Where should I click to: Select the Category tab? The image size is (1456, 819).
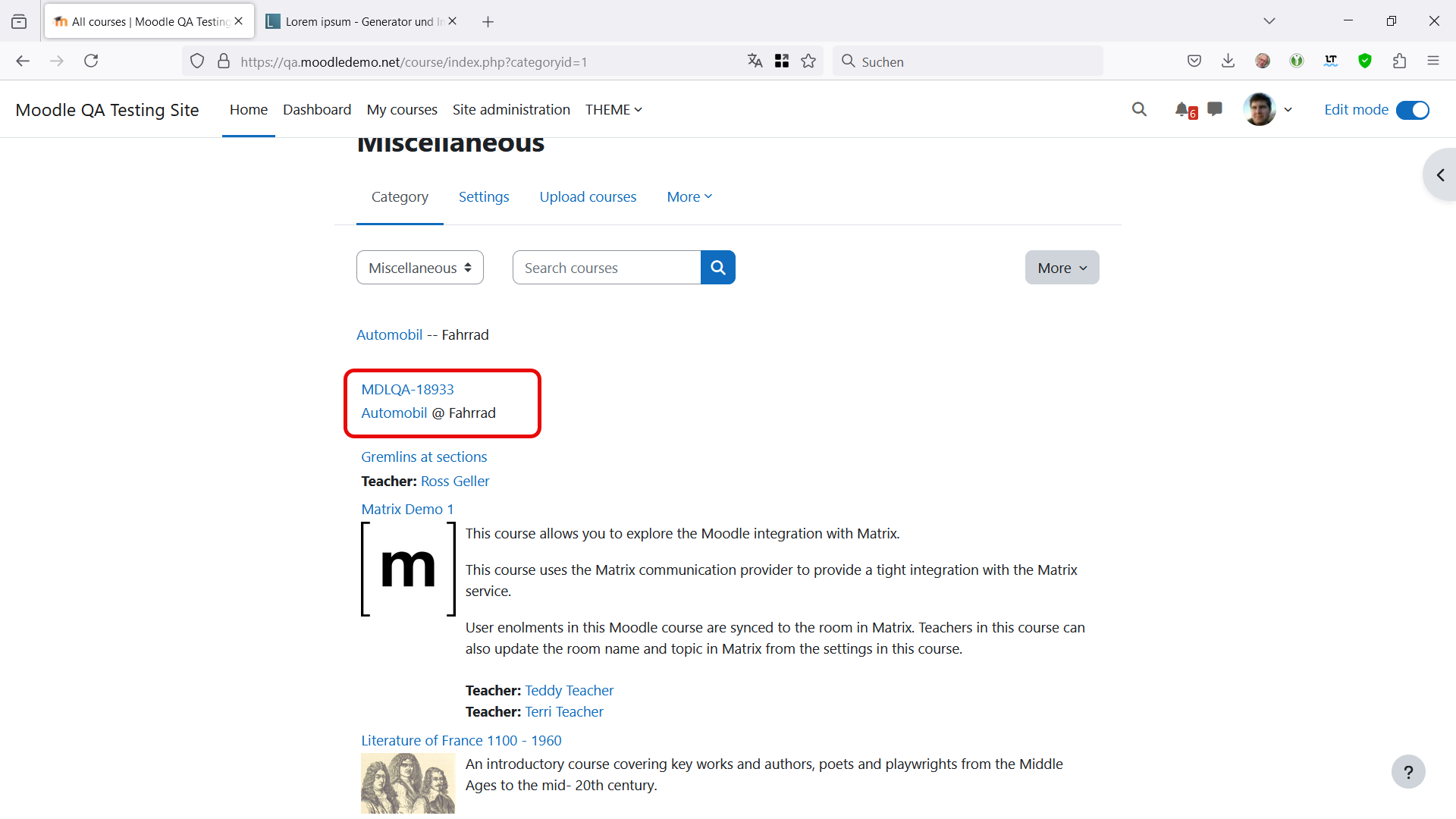click(x=400, y=197)
